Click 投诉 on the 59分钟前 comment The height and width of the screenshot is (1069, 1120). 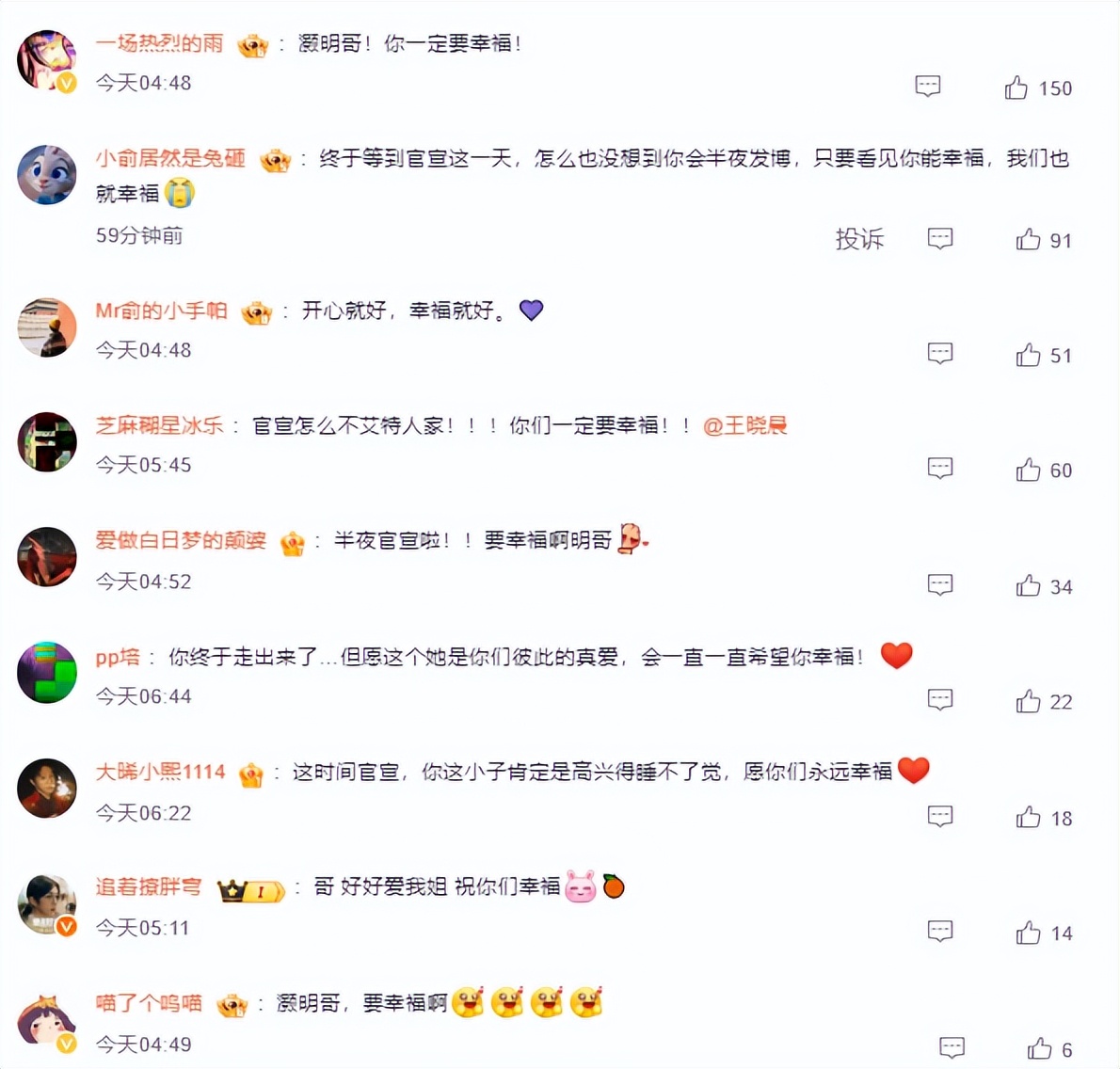tap(860, 238)
